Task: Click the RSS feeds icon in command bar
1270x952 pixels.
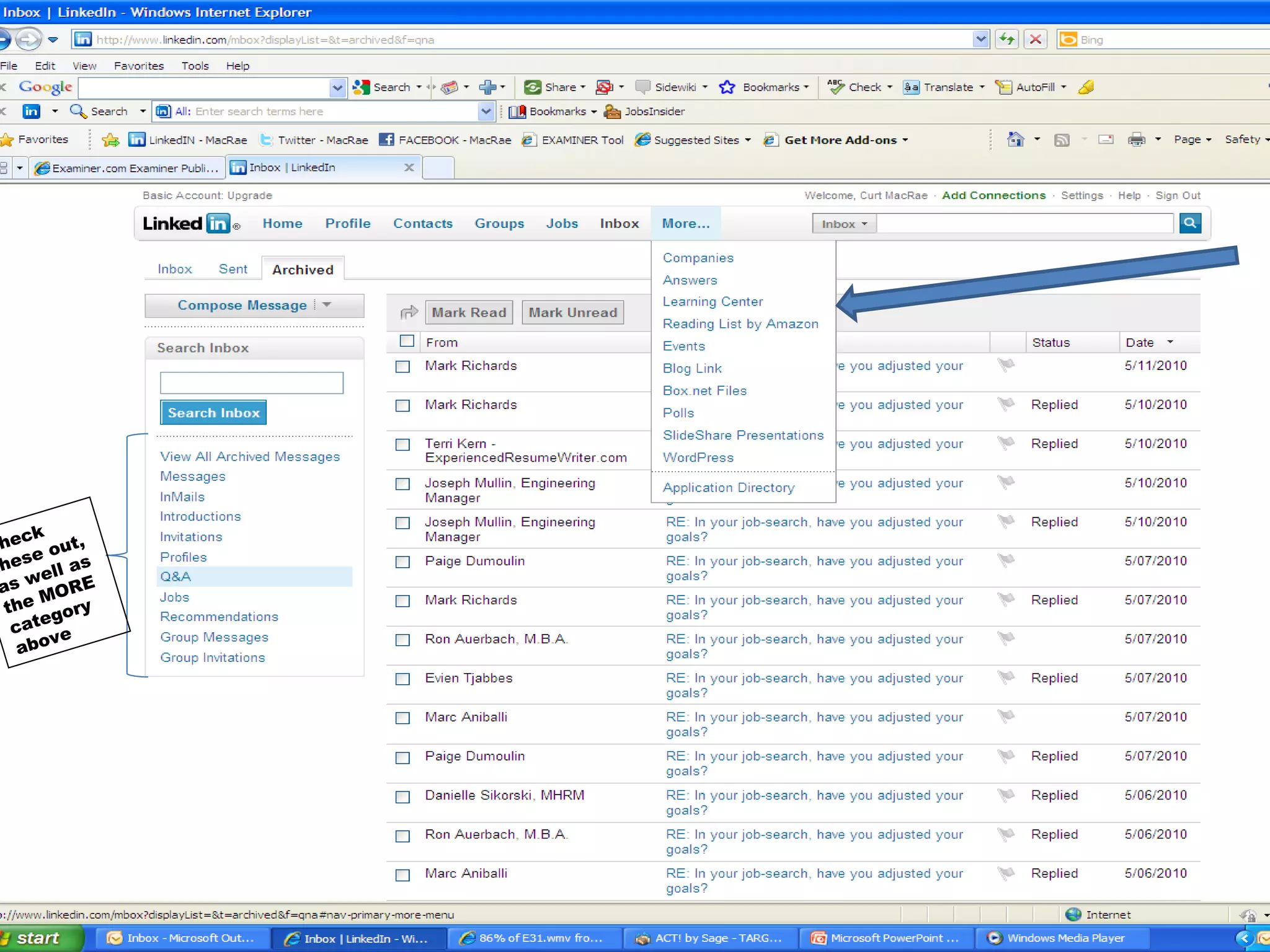Action: 1062,140
